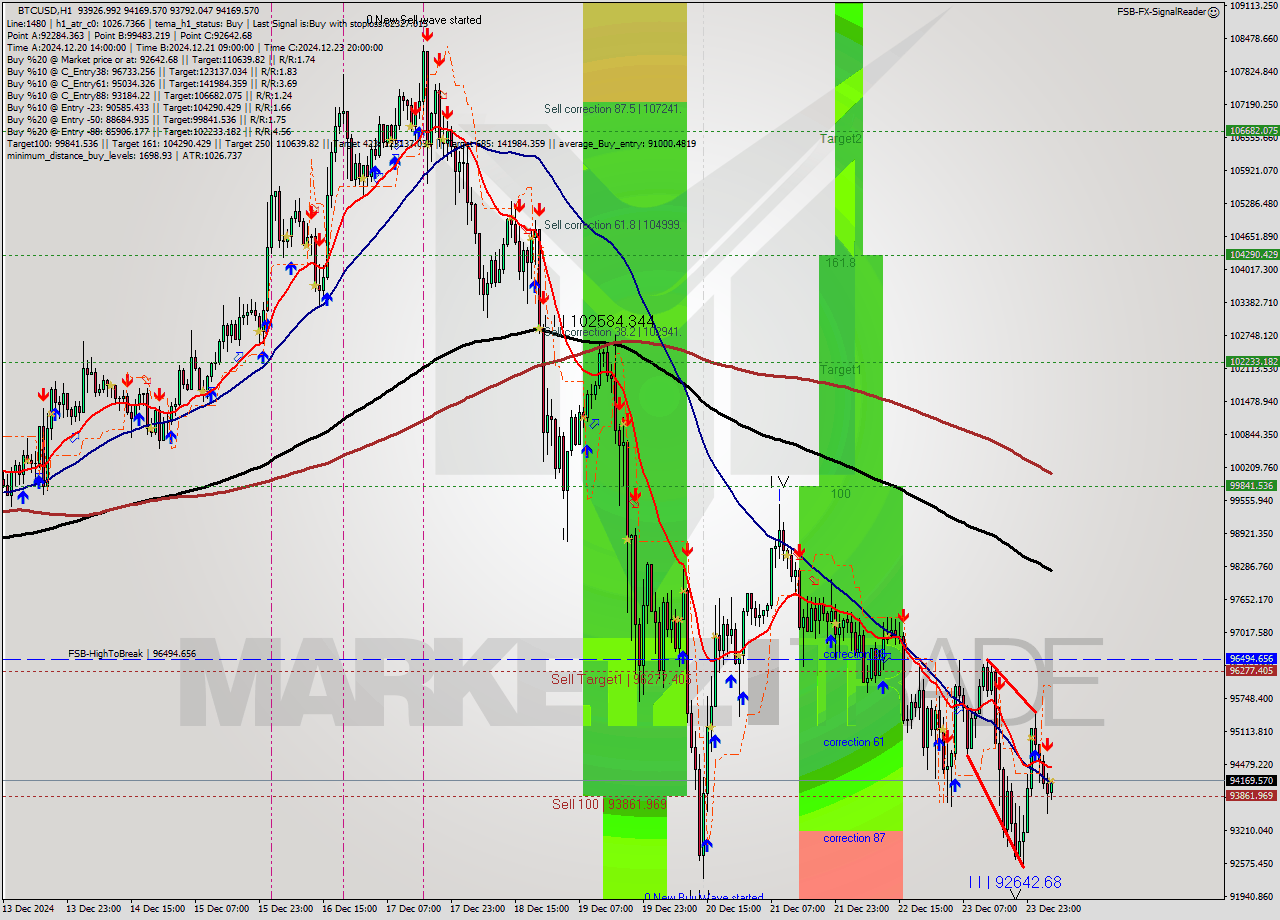This screenshot has height=920, width=1280.
Task: Select the current price tag 94169.570
Action: 1252,780
